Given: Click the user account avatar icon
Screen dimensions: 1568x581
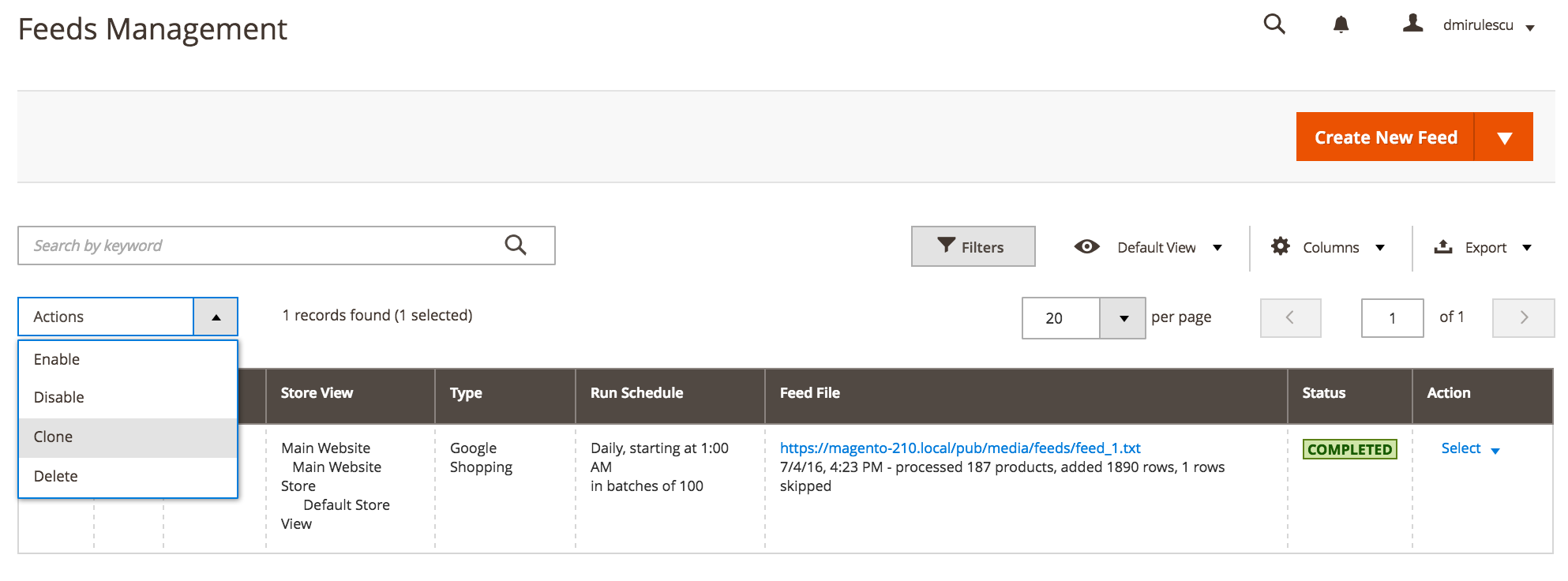Looking at the screenshot, I should 1412,24.
